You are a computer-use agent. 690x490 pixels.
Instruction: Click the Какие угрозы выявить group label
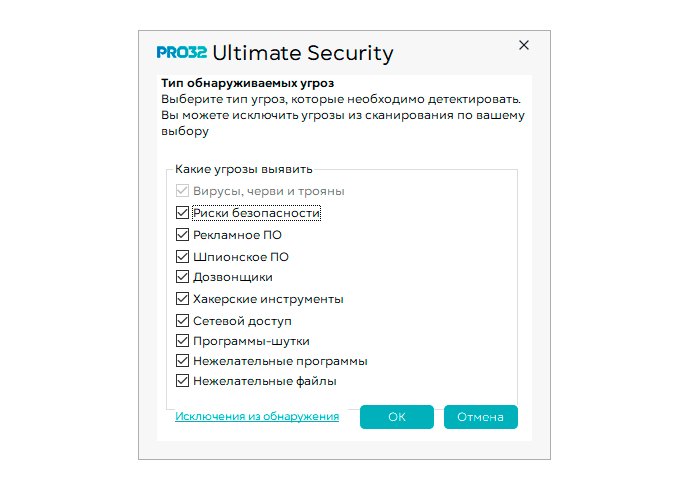point(244,169)
